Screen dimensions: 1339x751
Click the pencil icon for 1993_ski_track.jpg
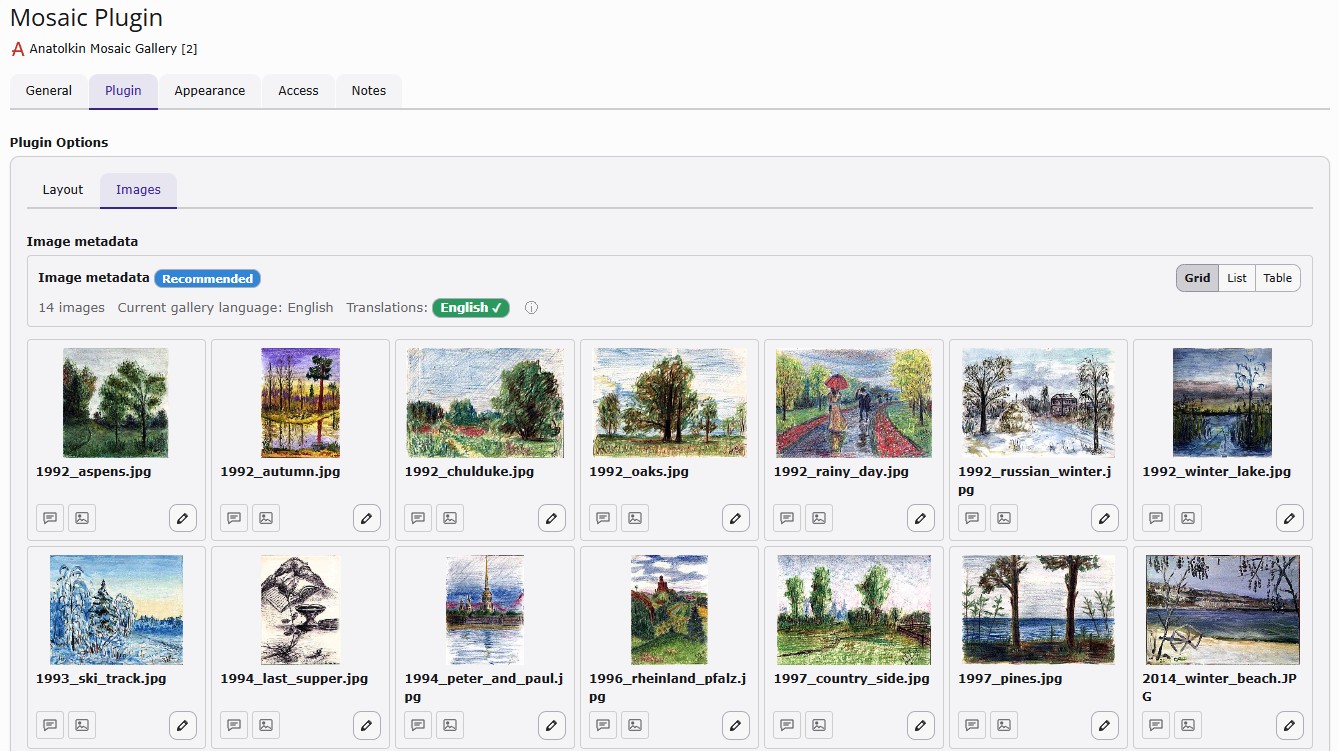[182, 725]
